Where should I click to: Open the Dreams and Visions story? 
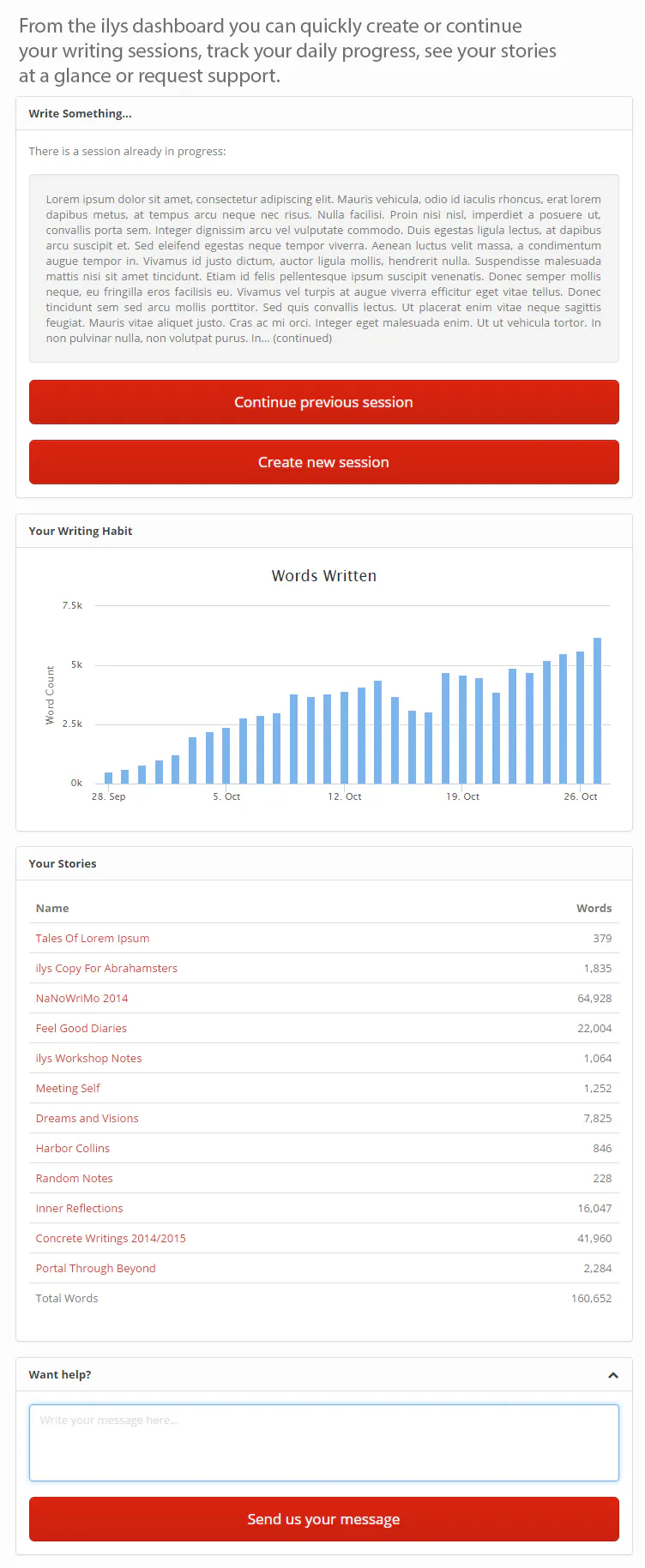87,1118
